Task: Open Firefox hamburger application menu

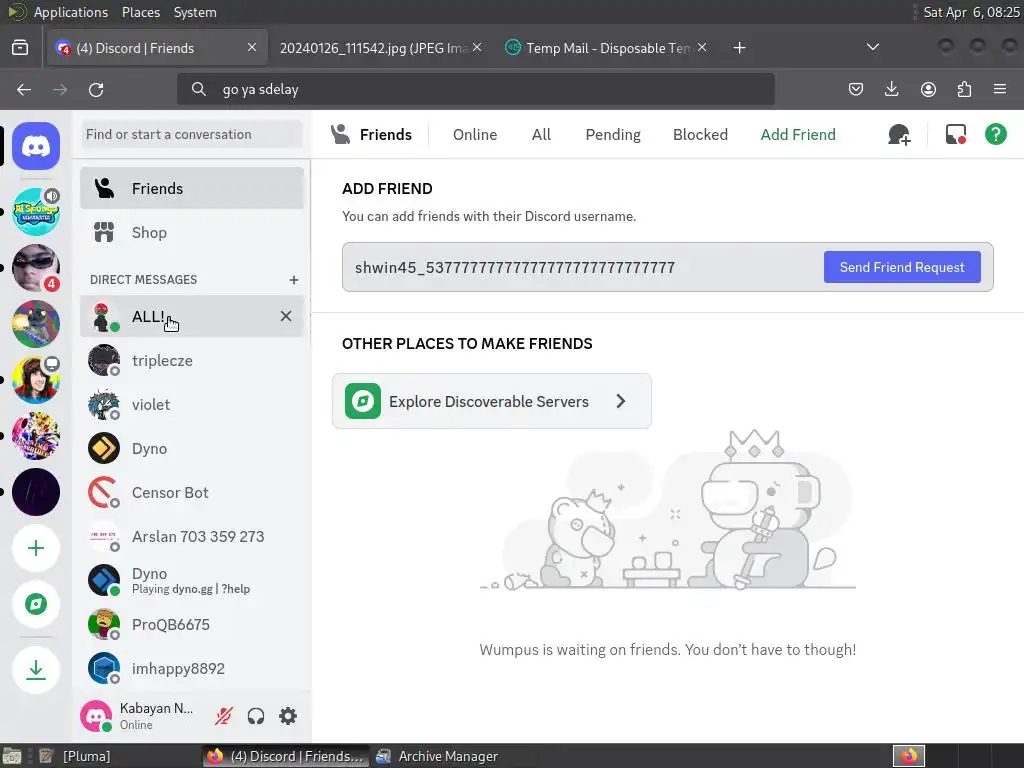Action: [1000, 89]
